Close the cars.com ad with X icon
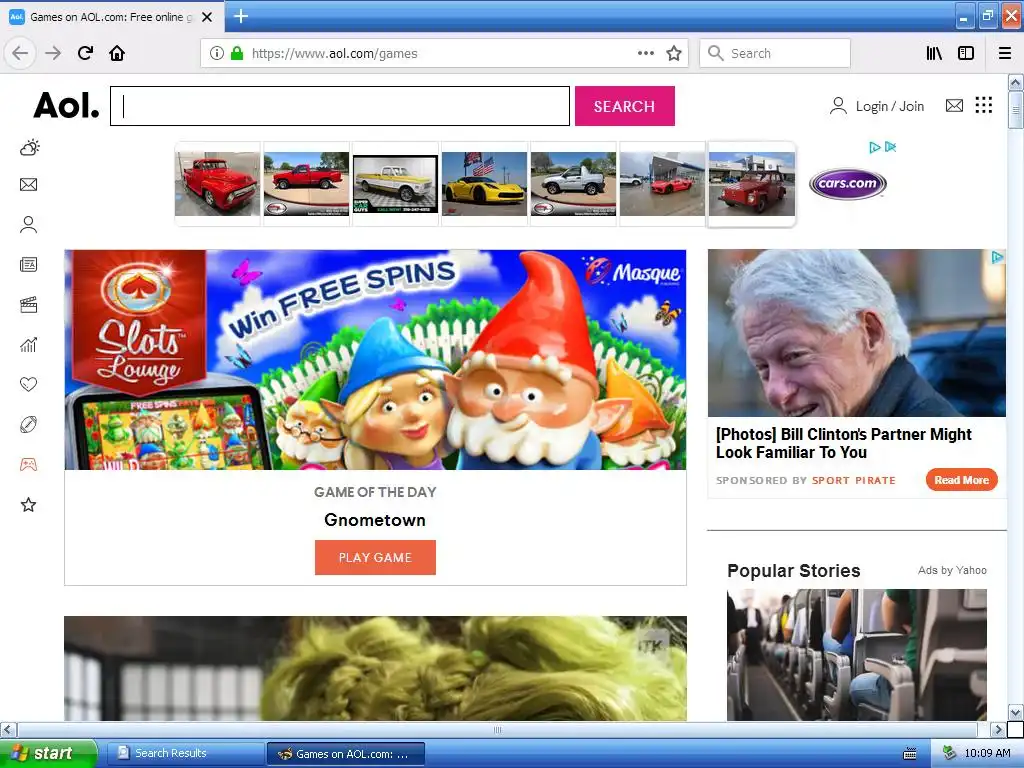This screenshot has height=768, width=1024. click(890, 148)
